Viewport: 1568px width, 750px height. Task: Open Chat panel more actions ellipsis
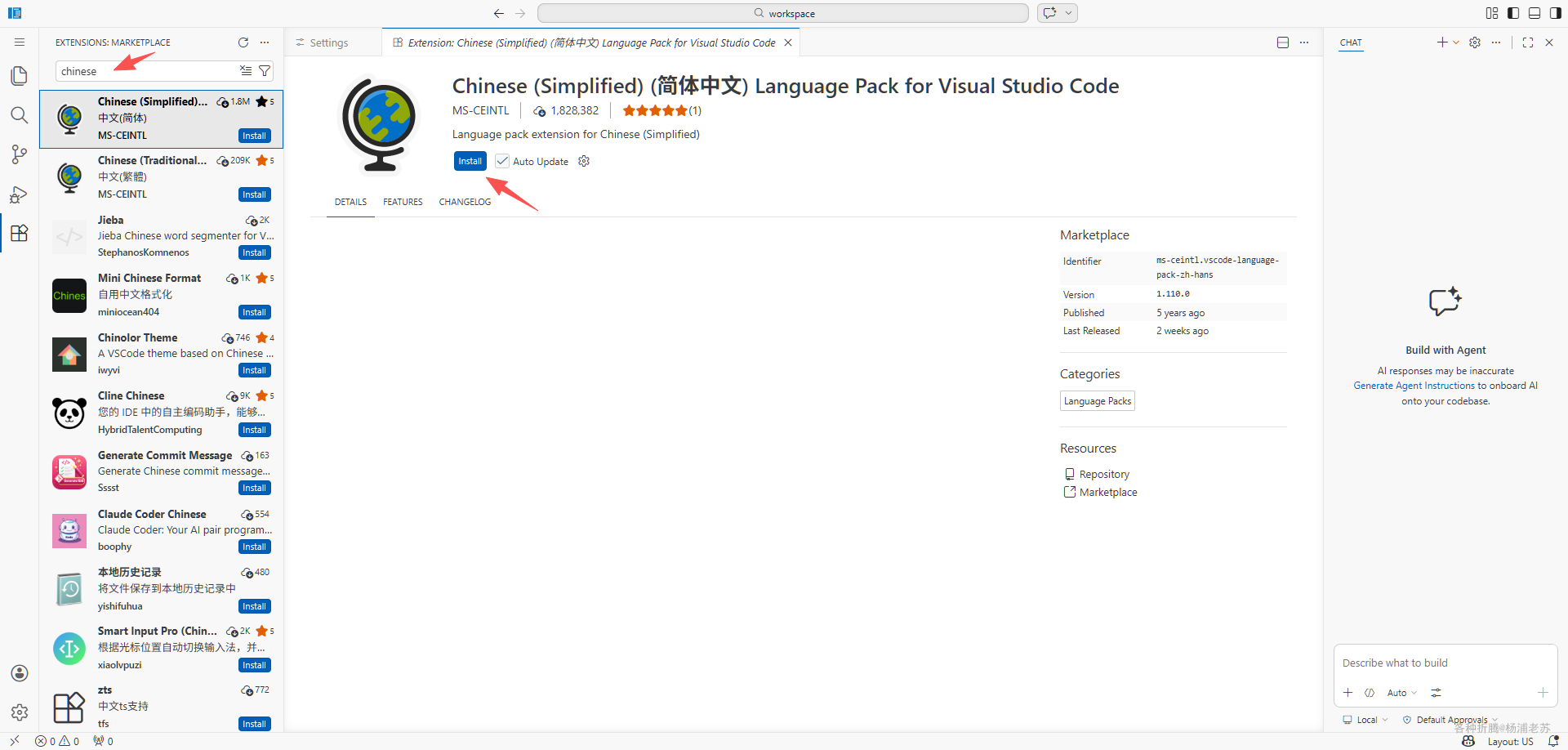1495,42
